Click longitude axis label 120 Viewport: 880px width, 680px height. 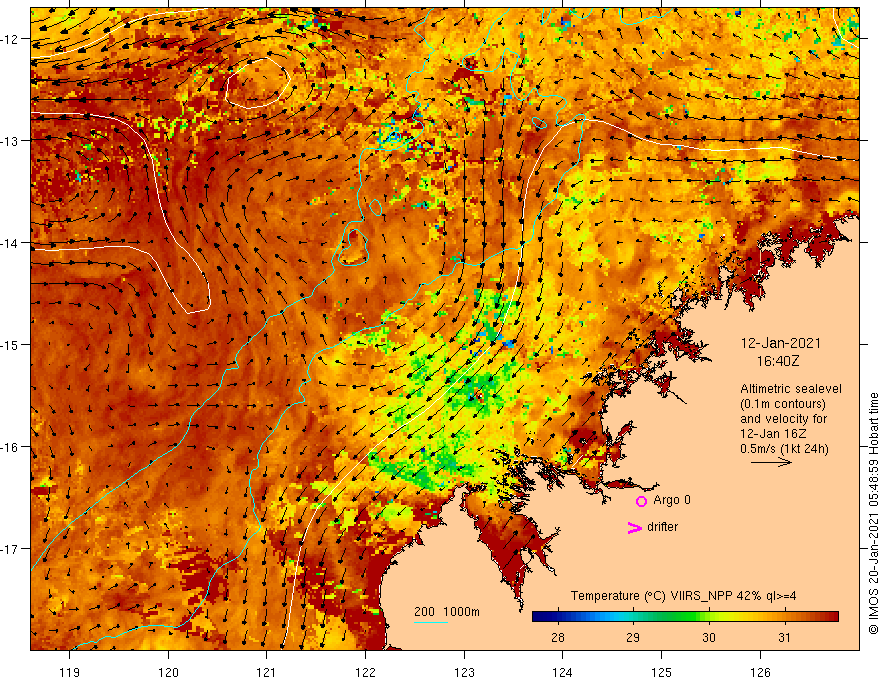tap(168, 672)
